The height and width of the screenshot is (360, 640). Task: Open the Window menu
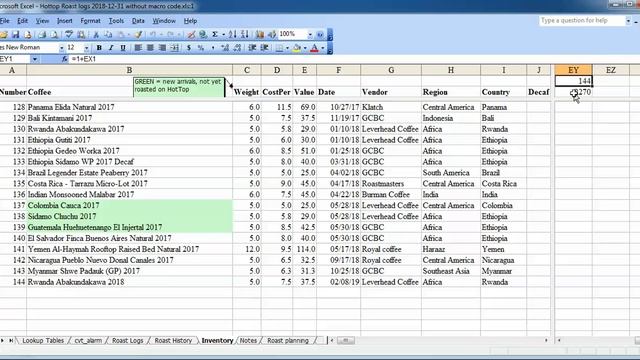tap(164, 21)
